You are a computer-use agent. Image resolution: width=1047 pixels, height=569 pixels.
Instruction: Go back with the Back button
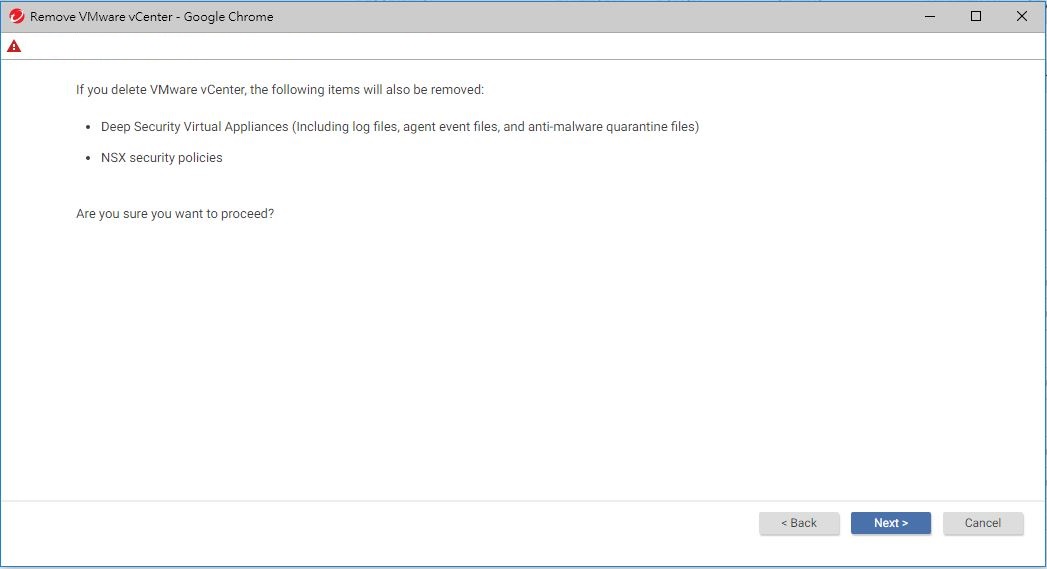[x=798, y=523]
